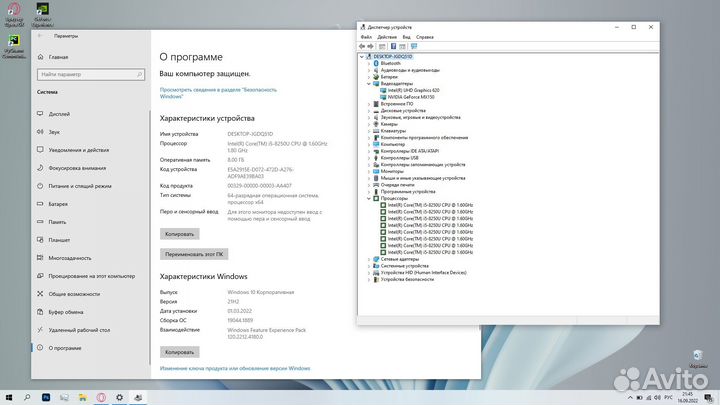Click the taskbar search magnifier
This screenshot has width=720, height=405.
click(x=27, y=397)
